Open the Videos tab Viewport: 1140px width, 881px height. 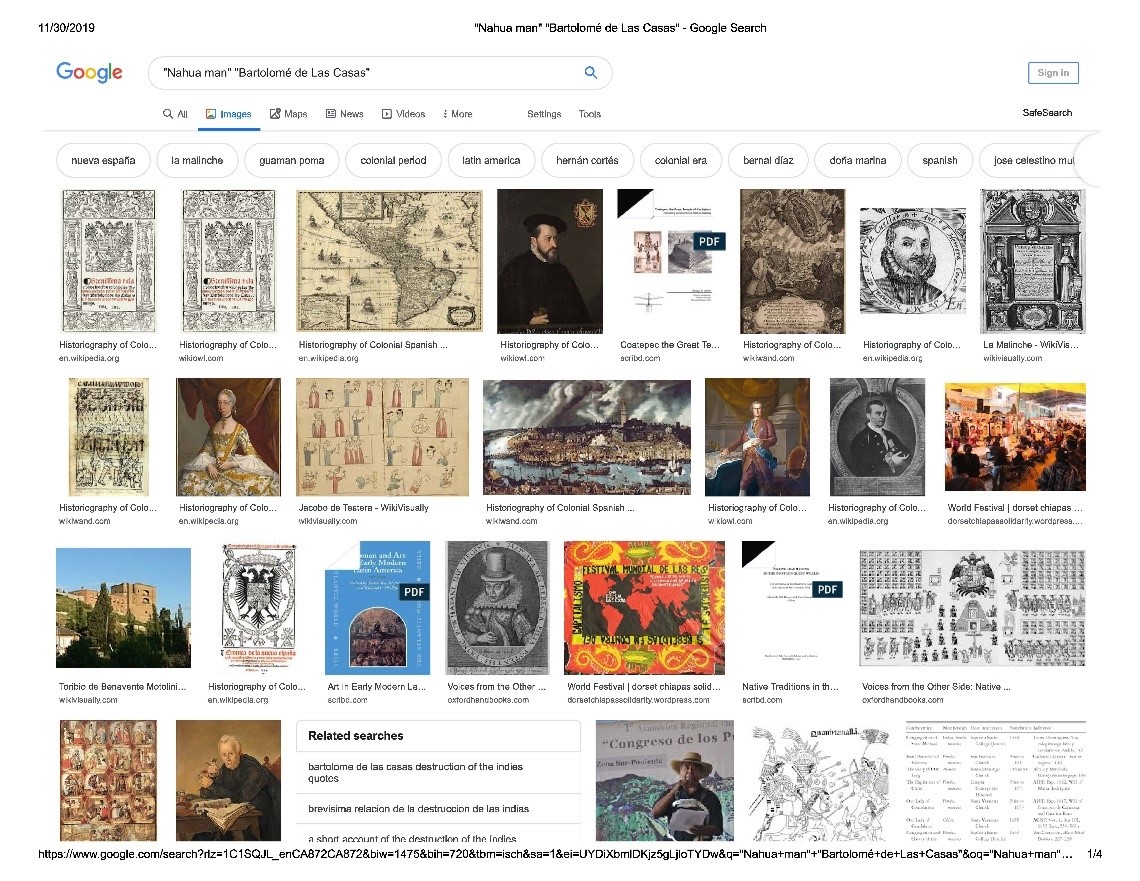pyautogui.click(x=404, y=114)
